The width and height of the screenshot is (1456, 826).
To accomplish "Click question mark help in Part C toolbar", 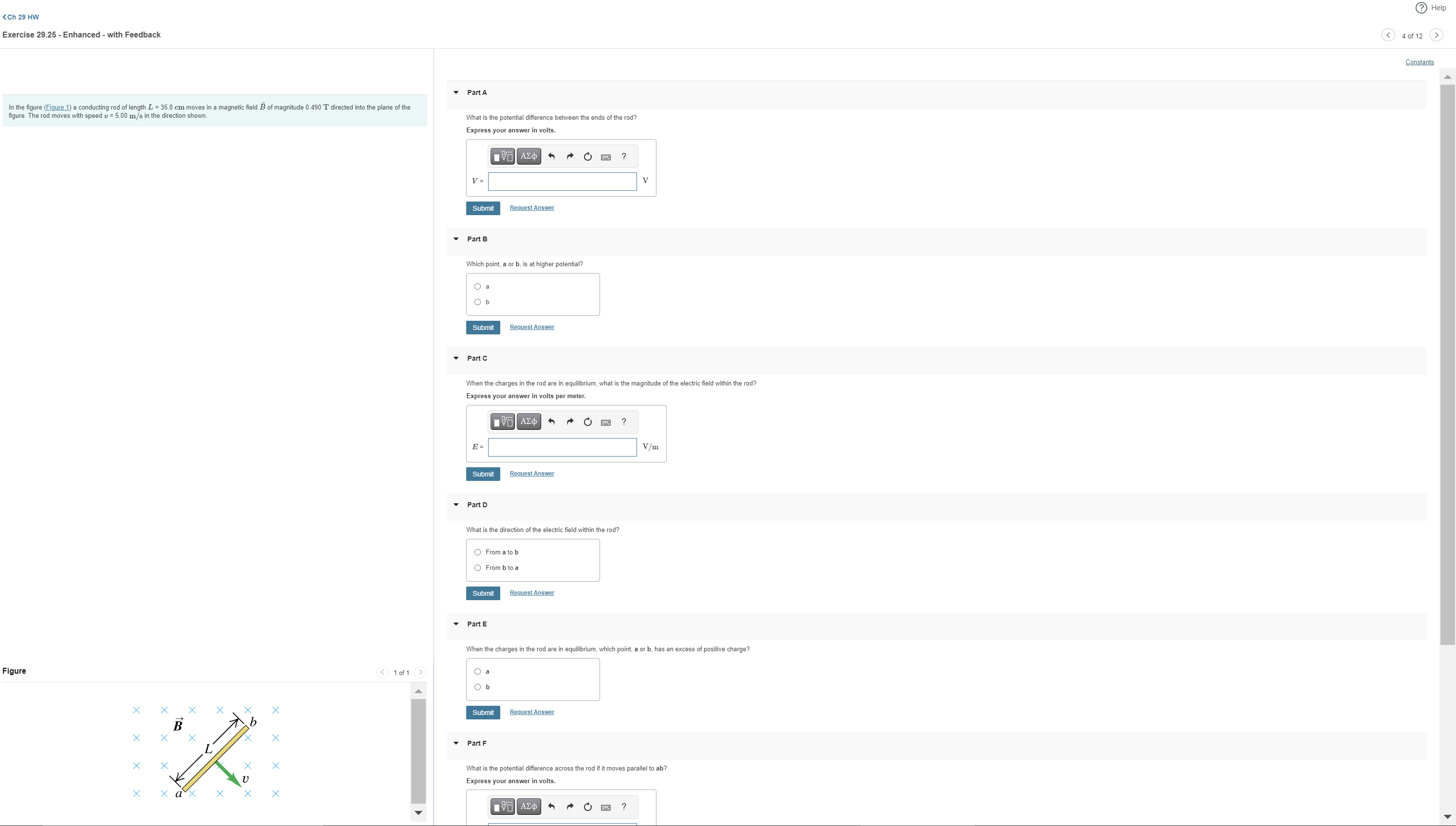I will point(624,422).
